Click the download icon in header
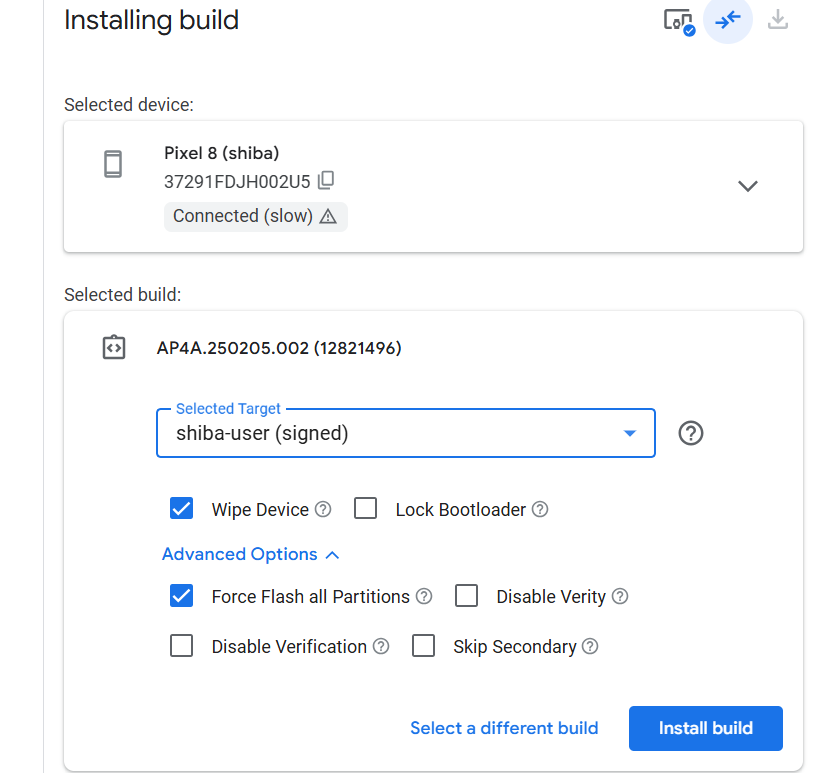 (777, 20)
